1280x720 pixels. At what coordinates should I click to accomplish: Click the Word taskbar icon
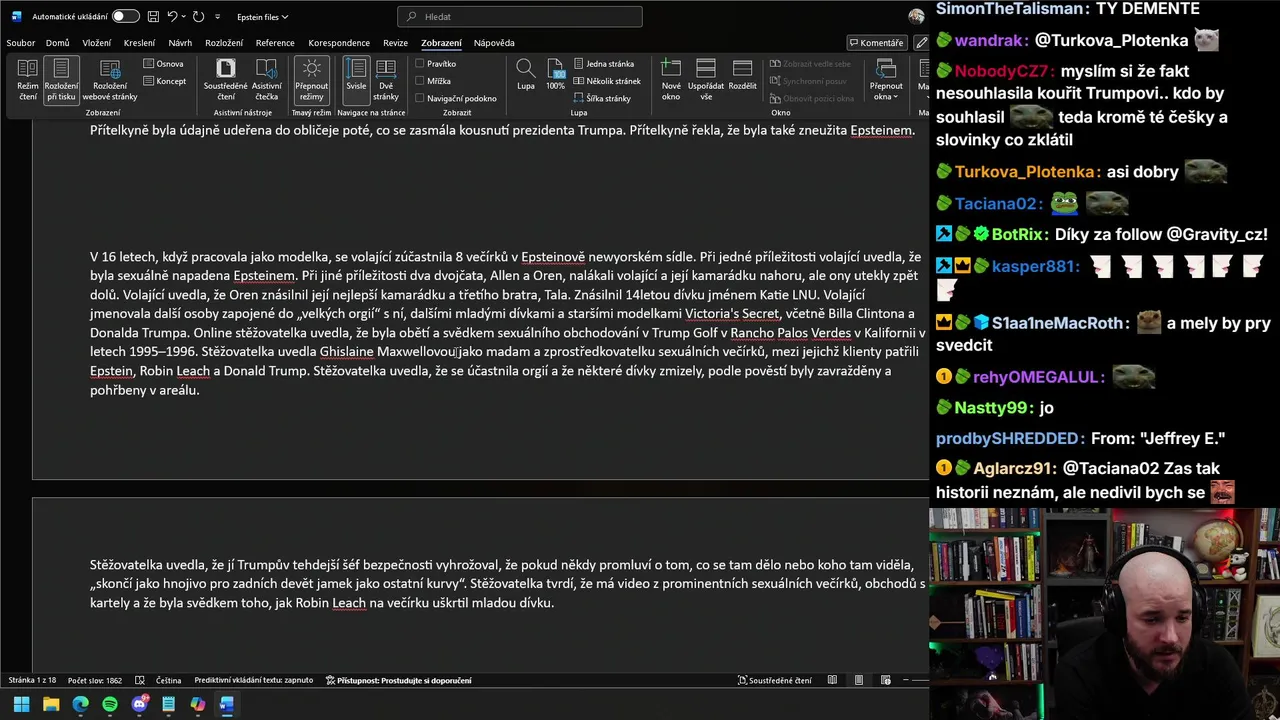click(x=227, y=704)
